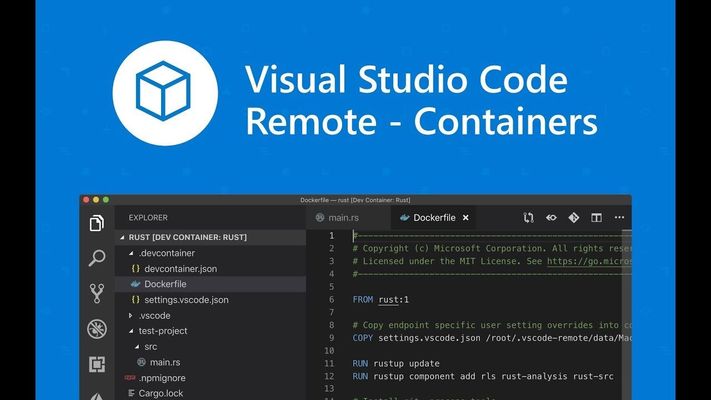
Task: Close the Dockerfile tab
Action: coord(466,218)
